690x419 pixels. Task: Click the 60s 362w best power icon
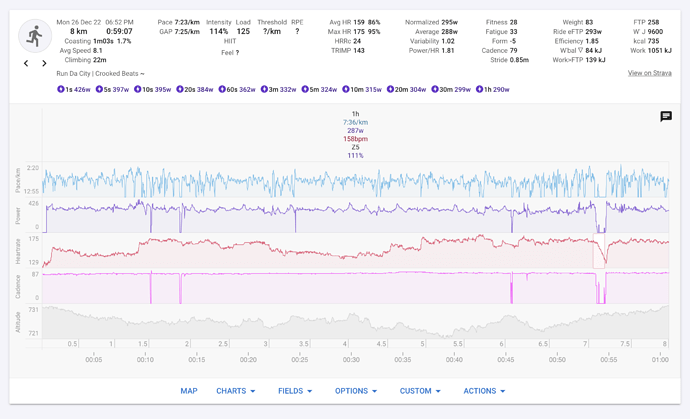tap(222, 89)
